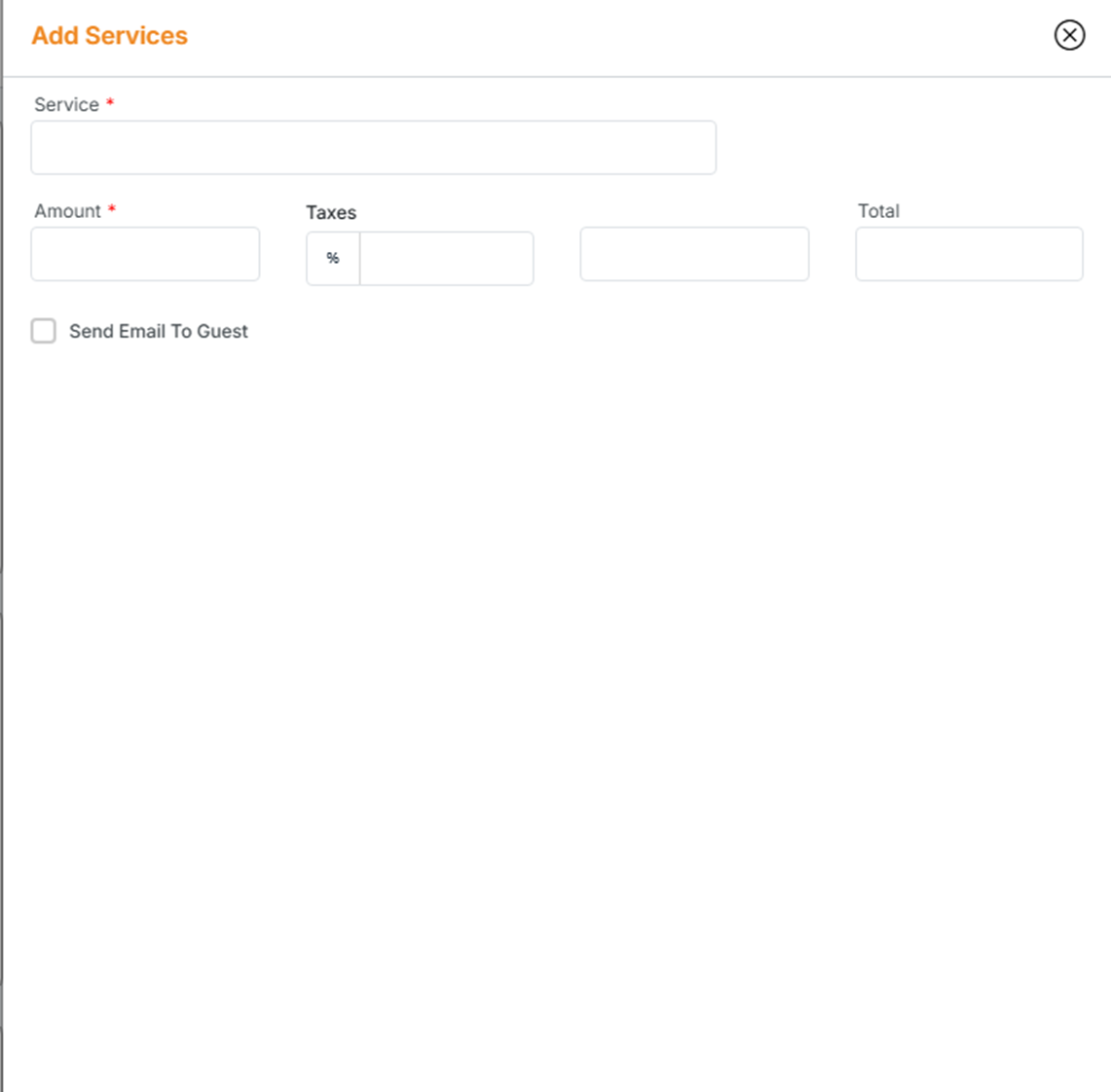Click inside the Total field

pos(969,254)
